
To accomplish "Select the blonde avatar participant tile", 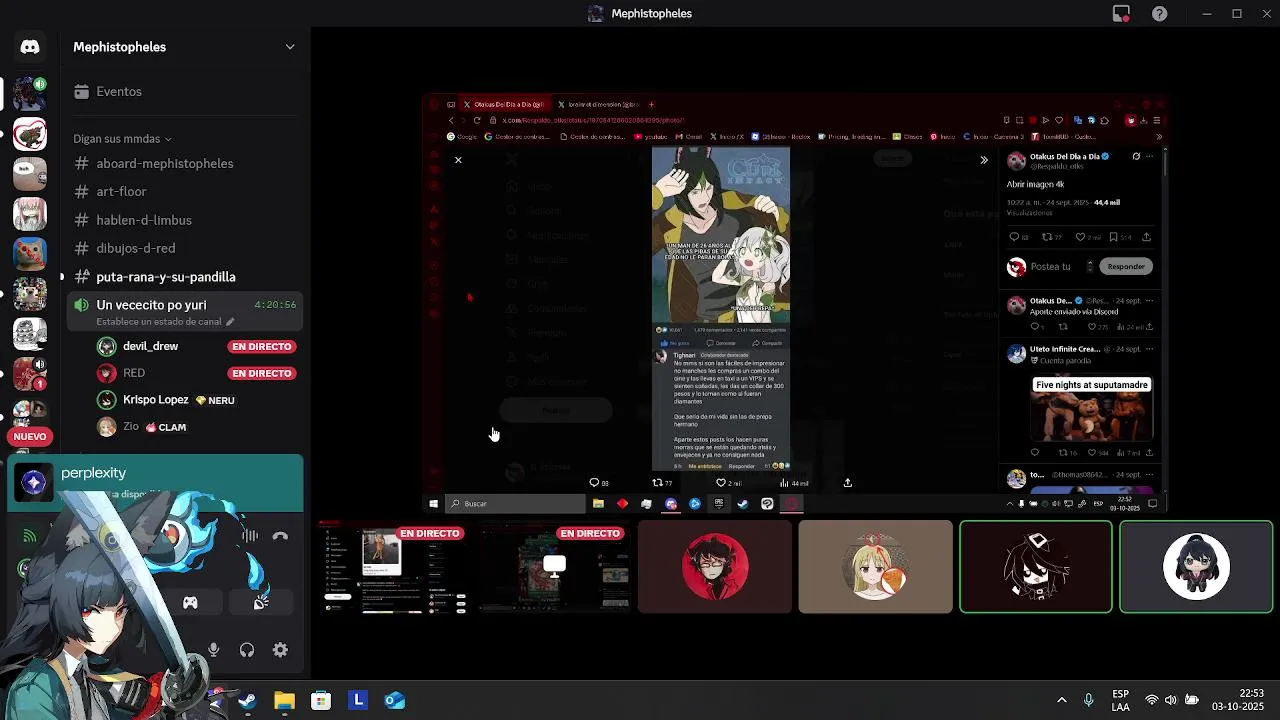I will pos(876,567).
